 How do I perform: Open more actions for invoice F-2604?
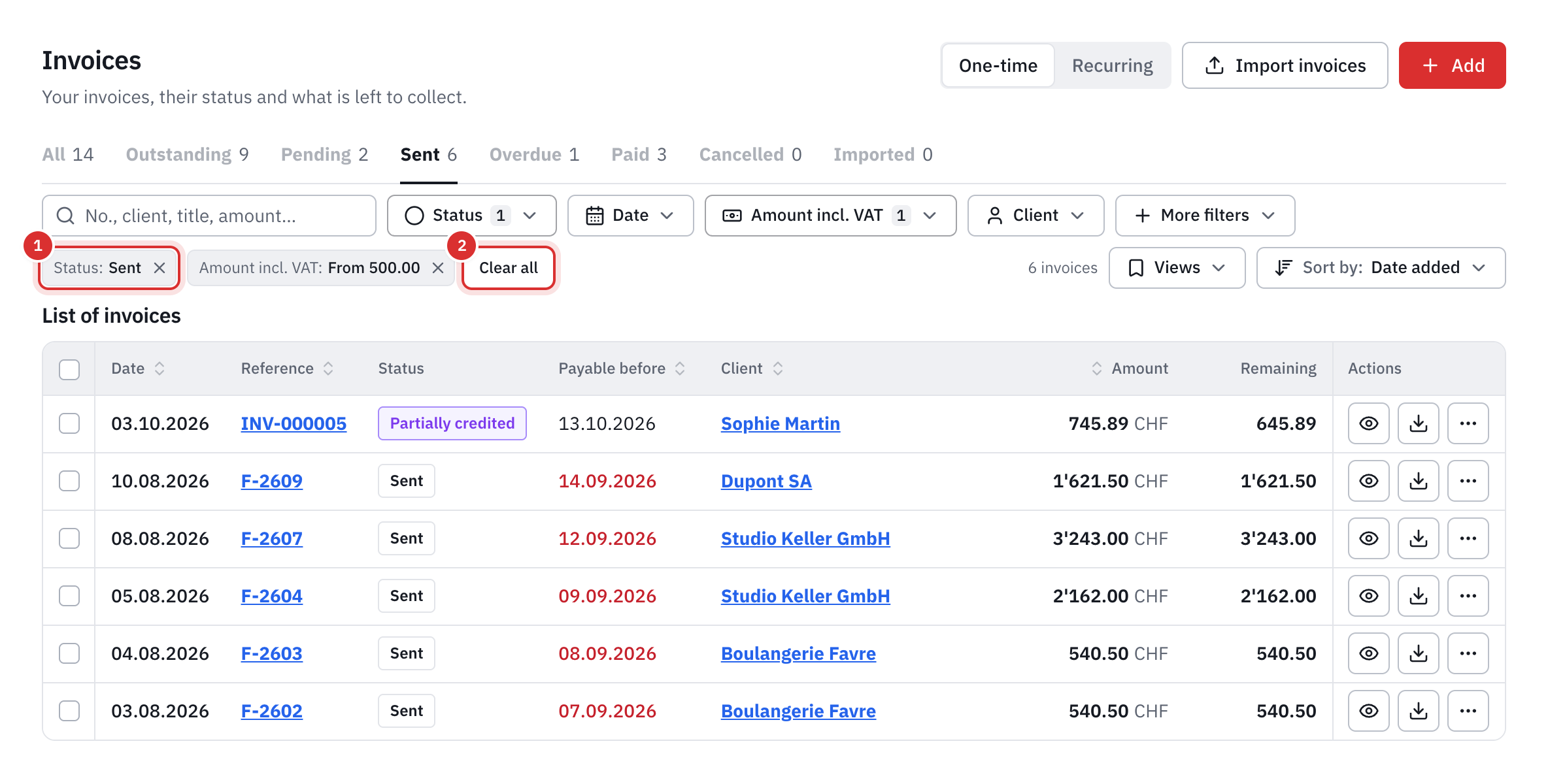[x=1468, y=596]
